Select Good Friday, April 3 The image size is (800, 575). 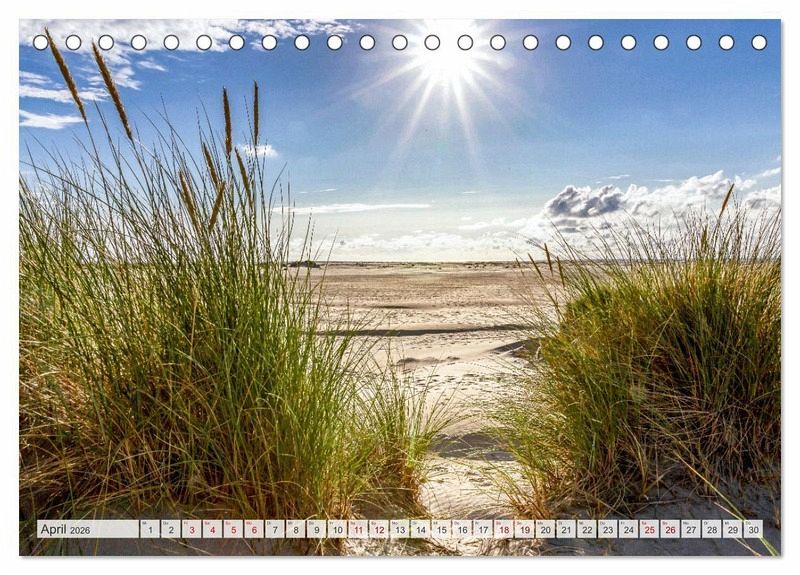(x=191, y=529)
